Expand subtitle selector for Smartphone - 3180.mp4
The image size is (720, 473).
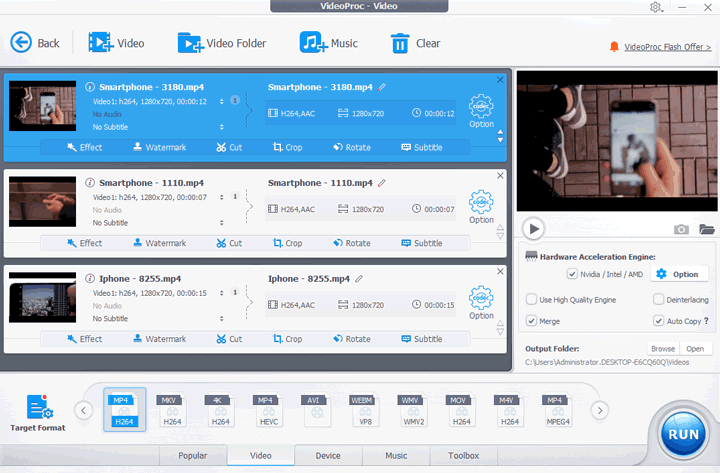(221, 127)
